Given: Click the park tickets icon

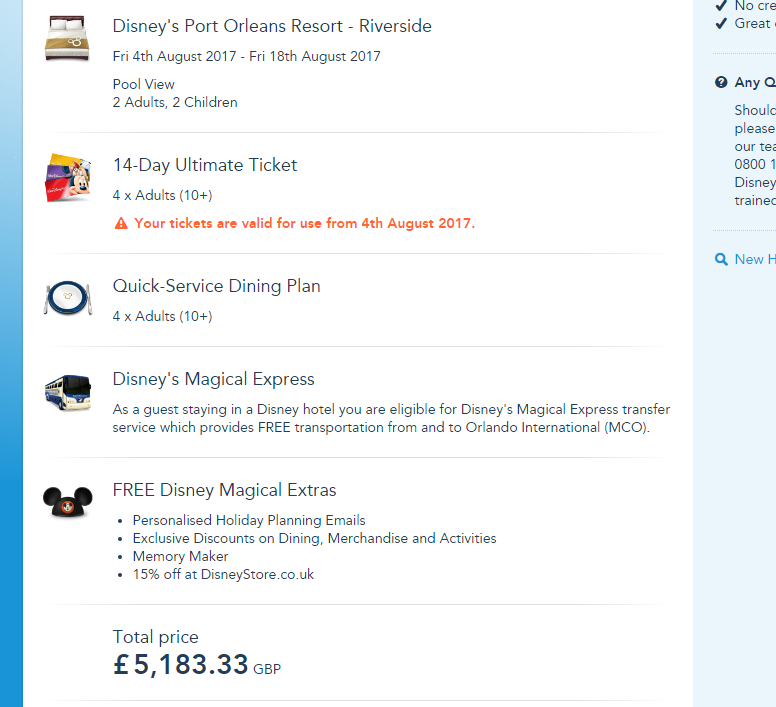Looking at the screenshot, I should coord(67,178).
